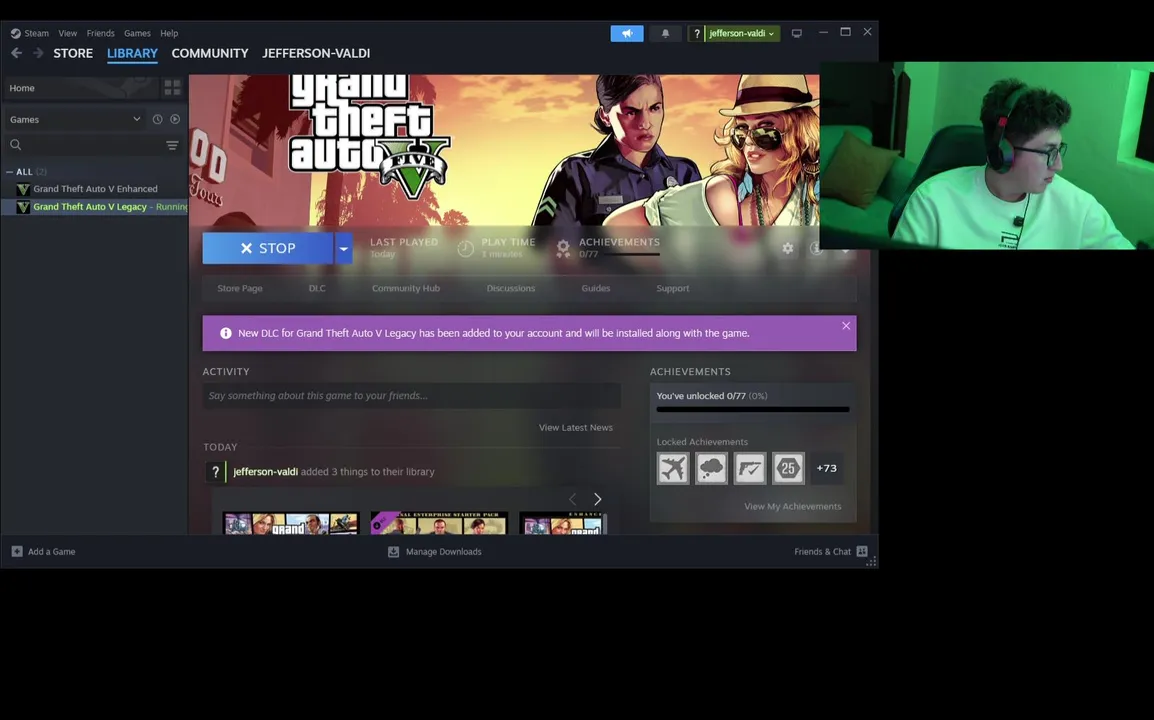Click the achievements progress bar
Screen dimensions: 1154x720
click(x=753, y=409)
